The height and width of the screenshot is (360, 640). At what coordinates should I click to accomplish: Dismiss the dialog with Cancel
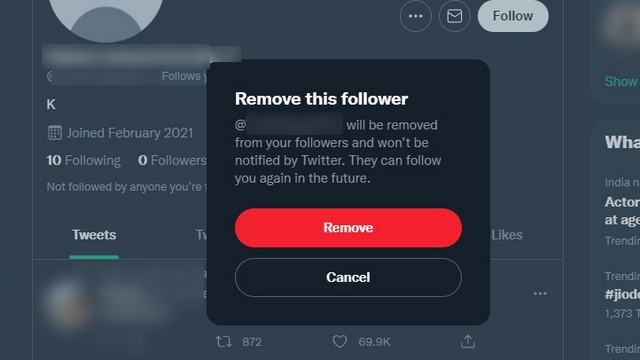coord(348,278)
